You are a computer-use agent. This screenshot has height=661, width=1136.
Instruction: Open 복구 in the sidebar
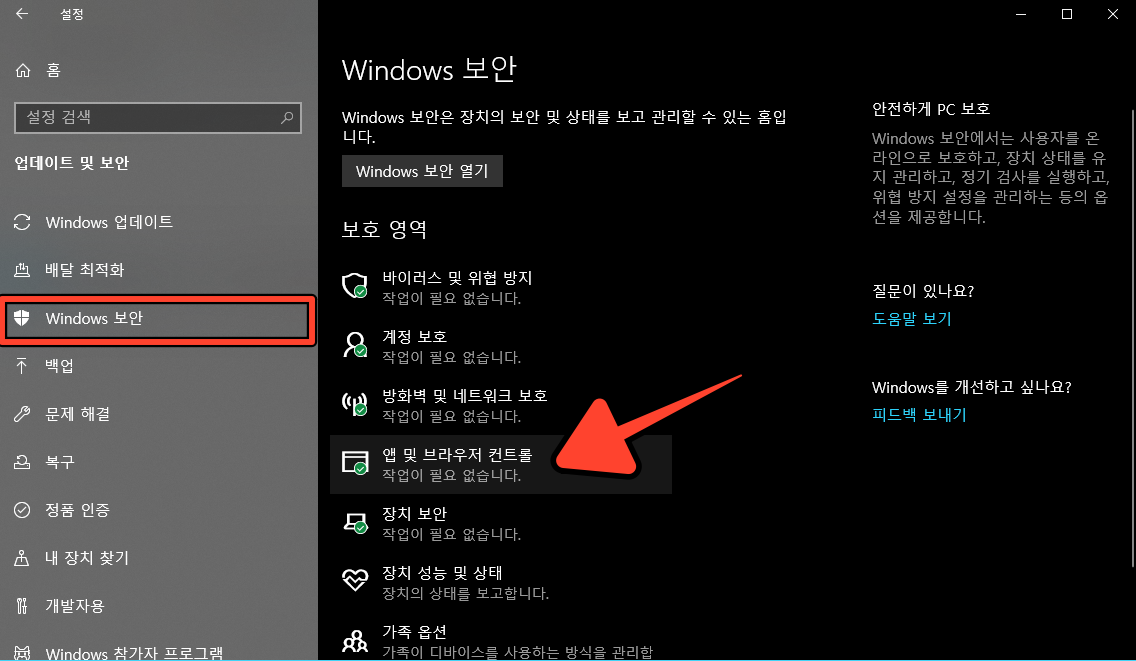click(159, 462)
